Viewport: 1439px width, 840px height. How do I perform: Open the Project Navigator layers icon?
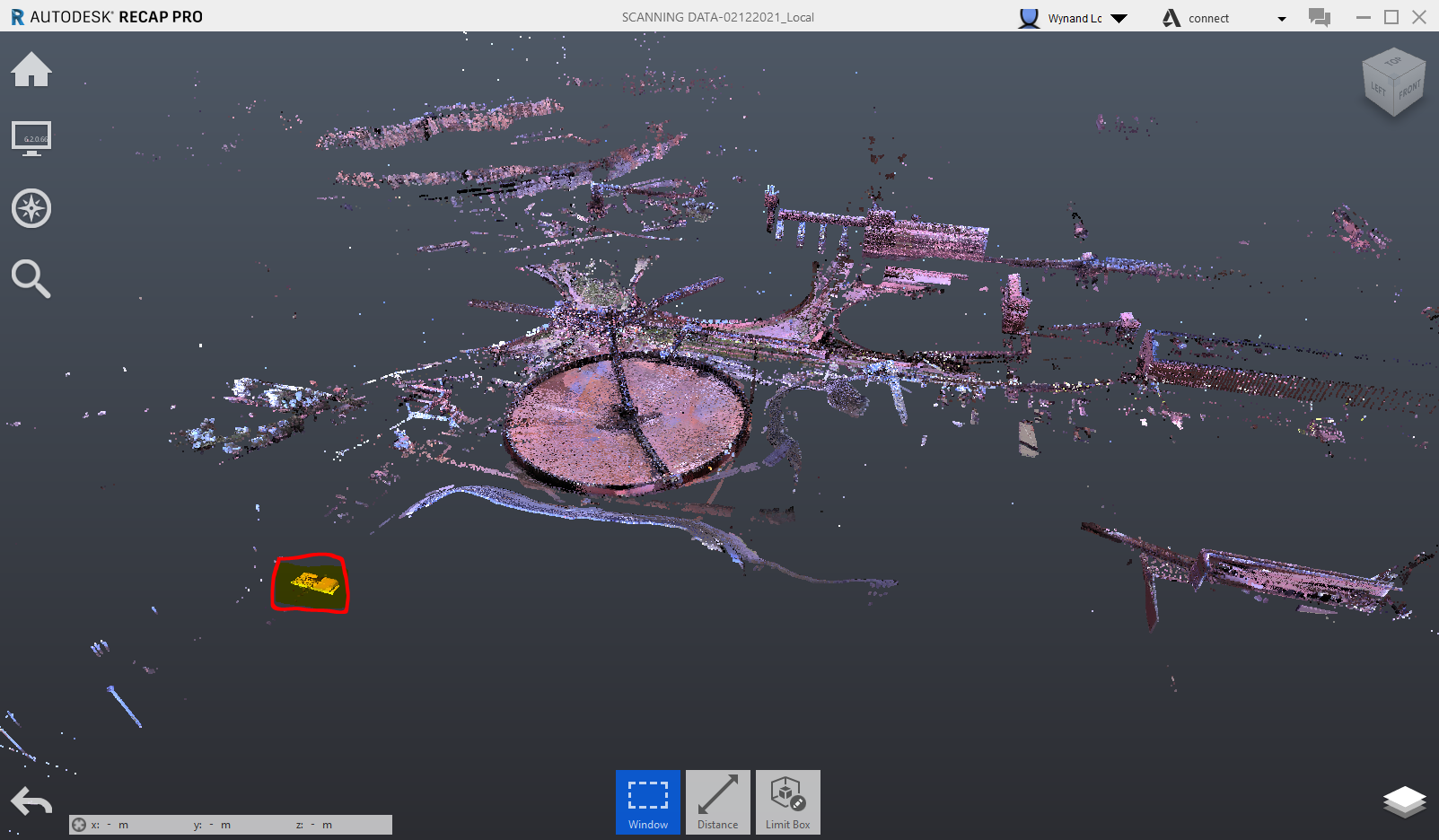pos(1405,801)
